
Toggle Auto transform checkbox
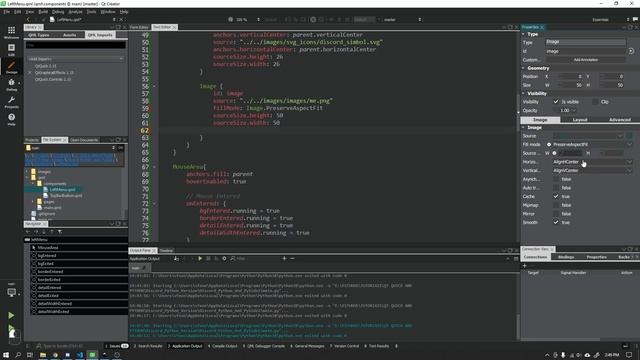(556, 188)
